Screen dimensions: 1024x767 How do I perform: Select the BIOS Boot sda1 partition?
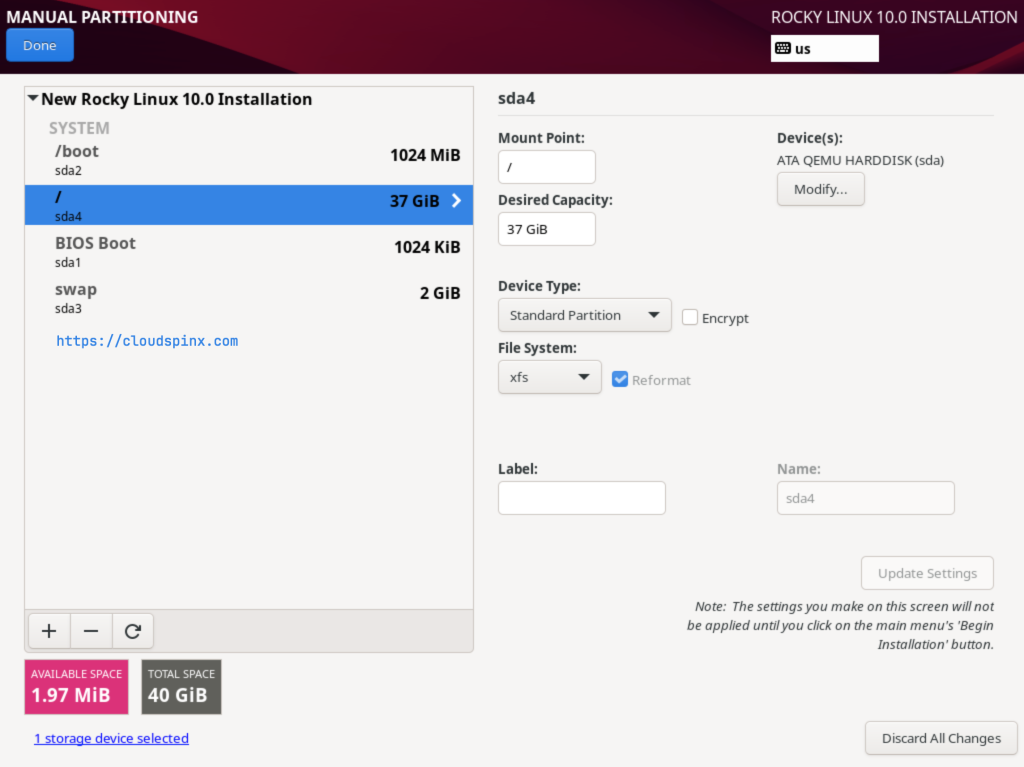[x=248, y=251]
